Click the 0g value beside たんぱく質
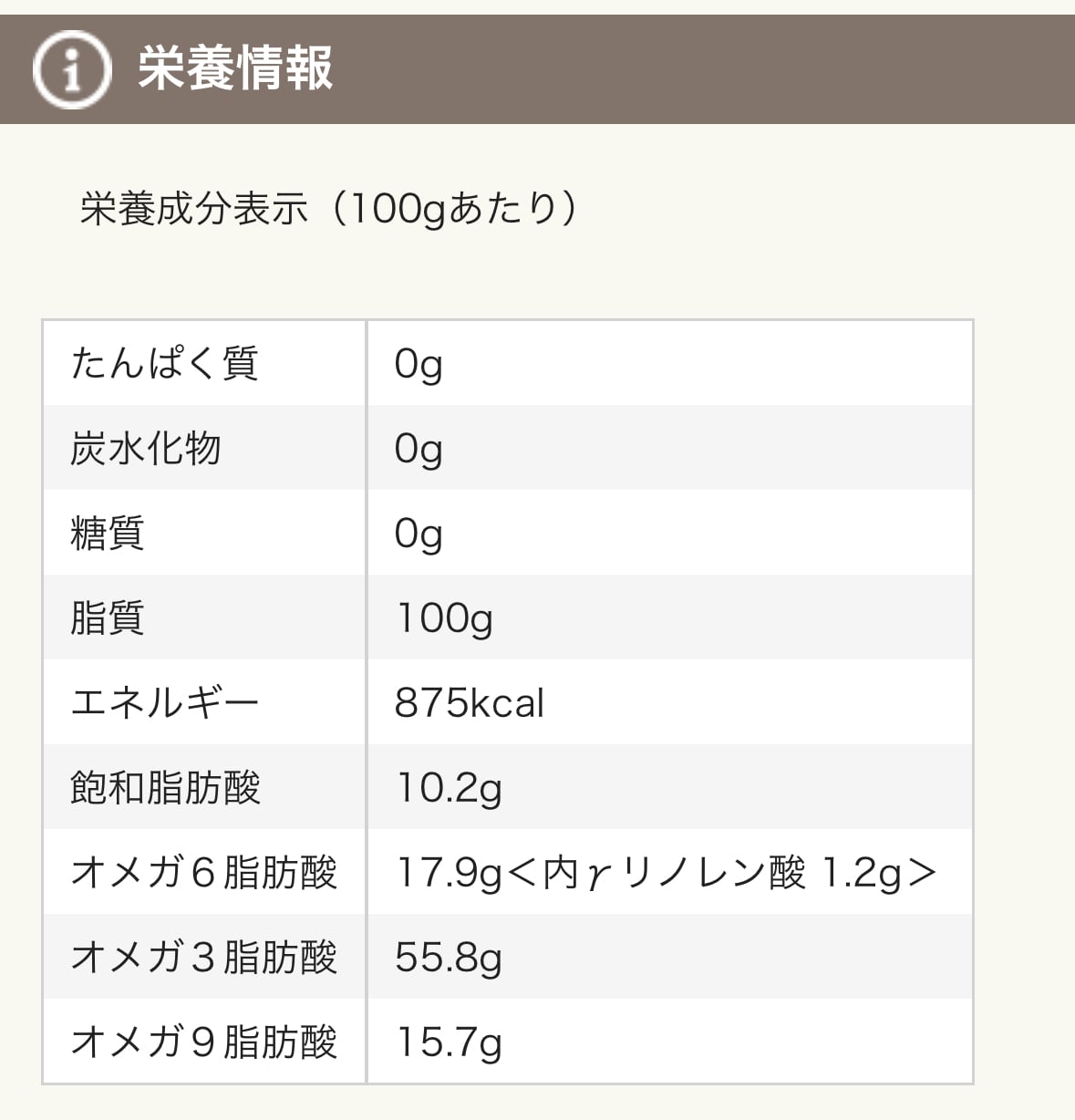1075x1120 pixels. click(419, 364)
